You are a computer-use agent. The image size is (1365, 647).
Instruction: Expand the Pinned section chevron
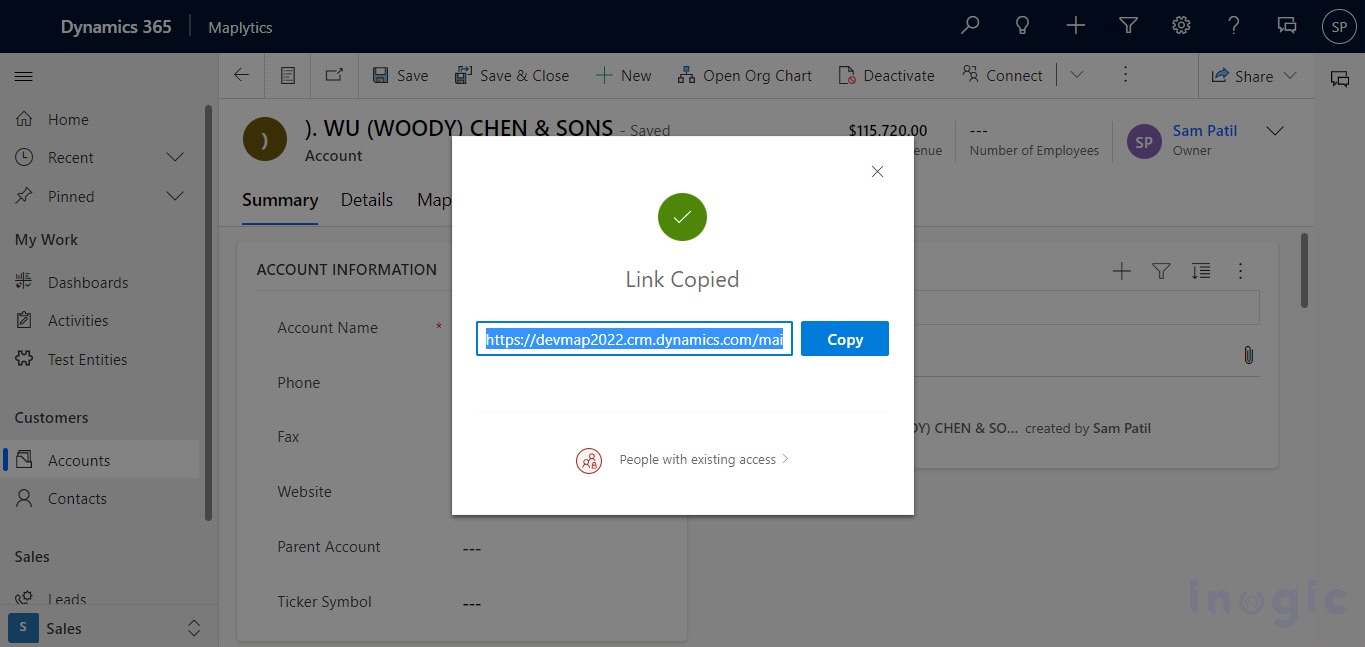(x=175, y=196)
